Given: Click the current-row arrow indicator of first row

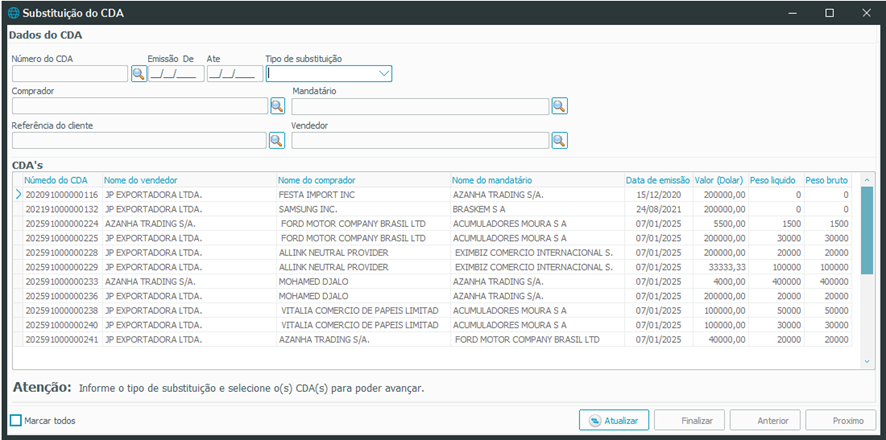Looking at the screenshot, I should click(18, 194).
